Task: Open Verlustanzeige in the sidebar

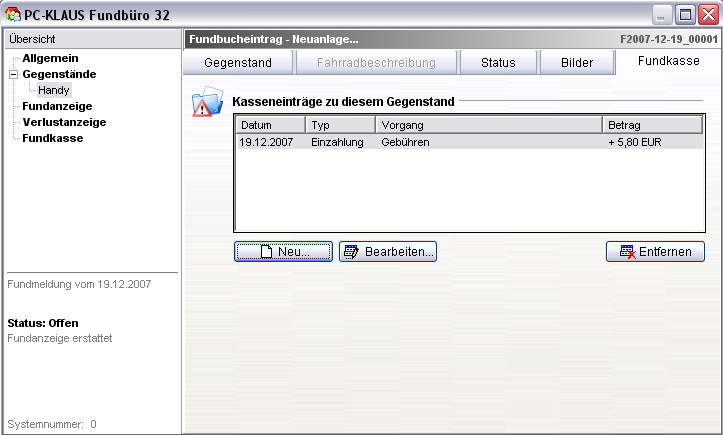Action: [64, 122]
